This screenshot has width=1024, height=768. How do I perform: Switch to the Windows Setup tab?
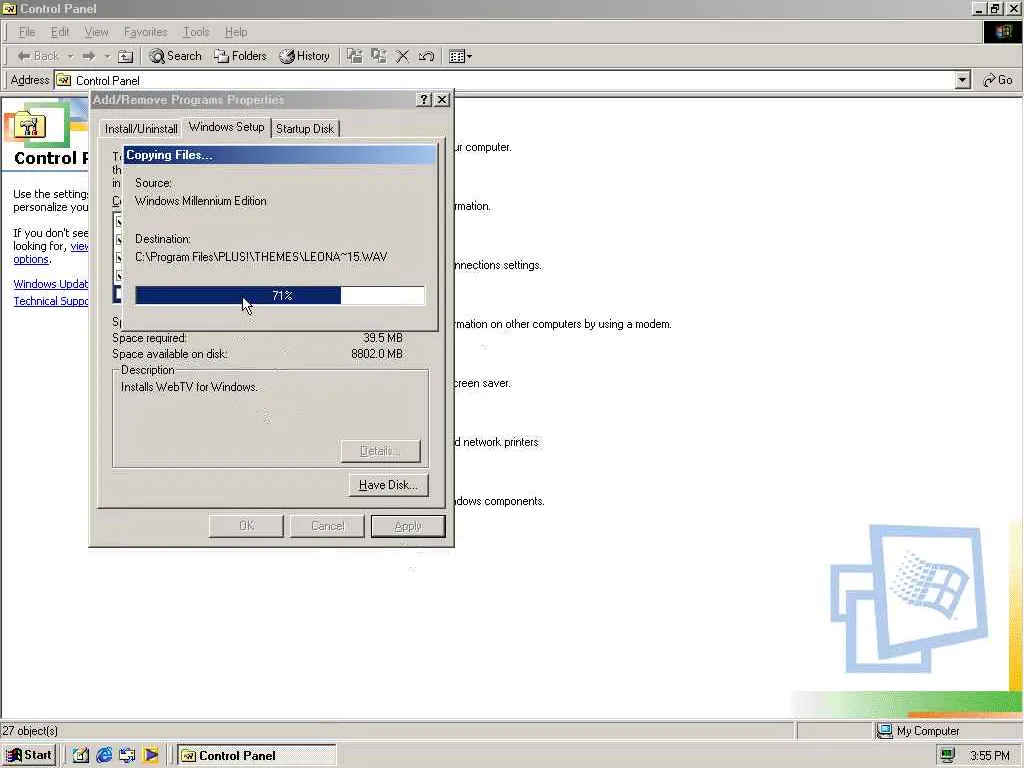point(227,127)
